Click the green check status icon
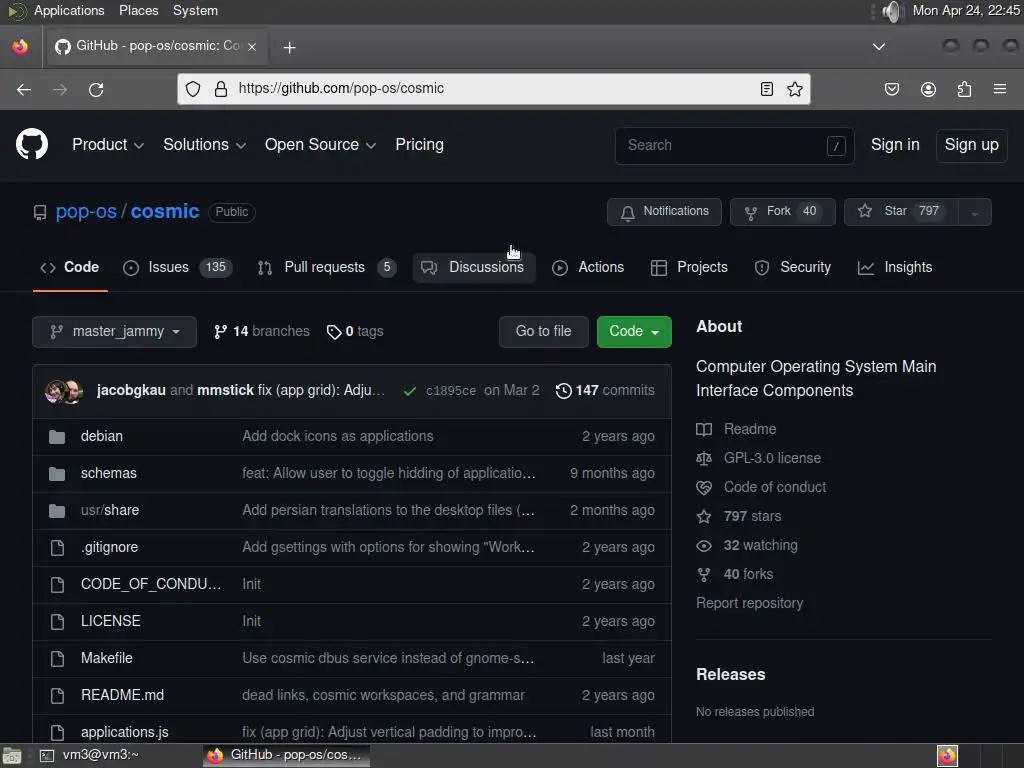Image resolution: width=1024 pixels, height=768 pixels. pyautogui.click(x=409, y=391)
